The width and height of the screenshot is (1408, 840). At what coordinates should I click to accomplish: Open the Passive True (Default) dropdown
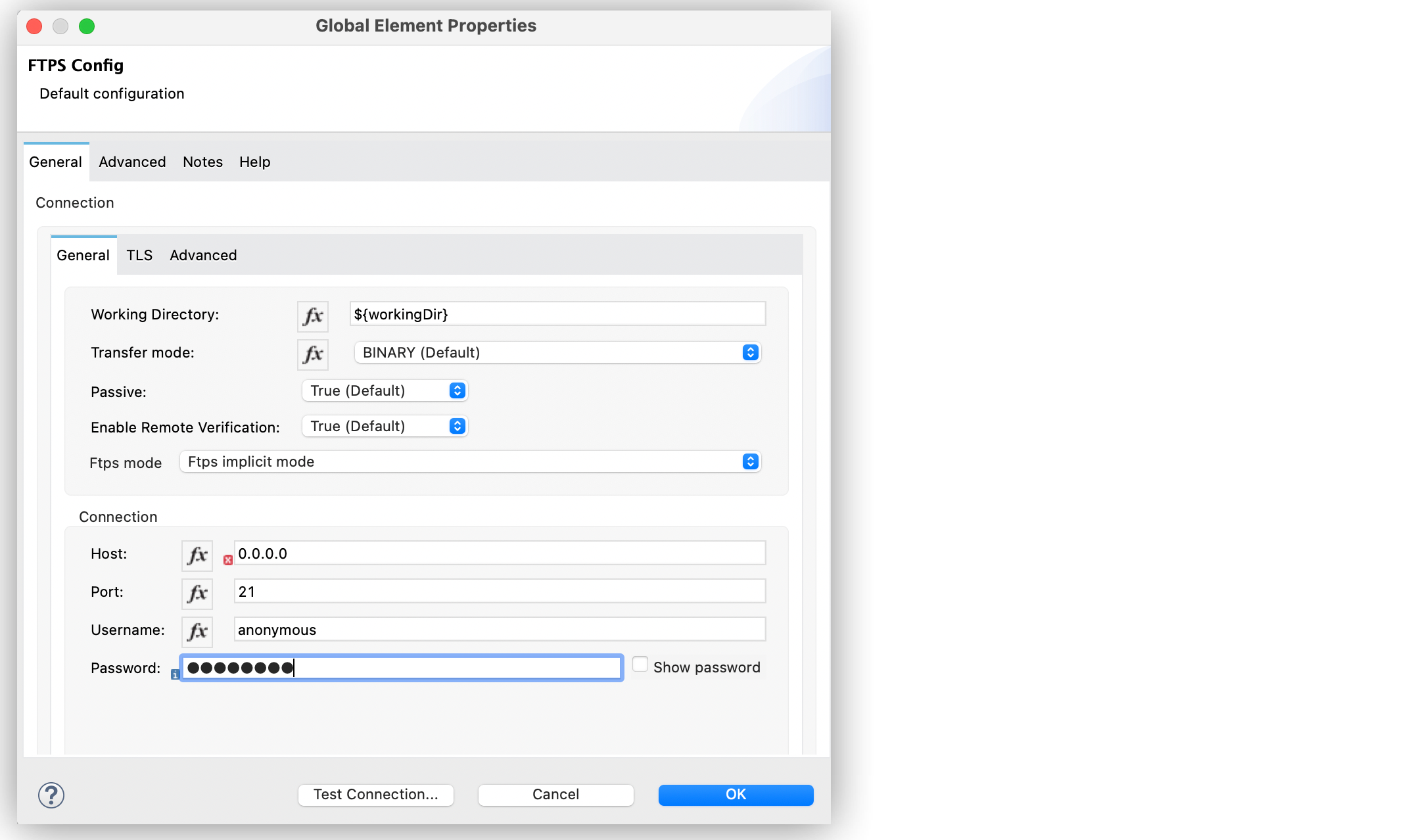pyautogui.click(x=385, y=391)
